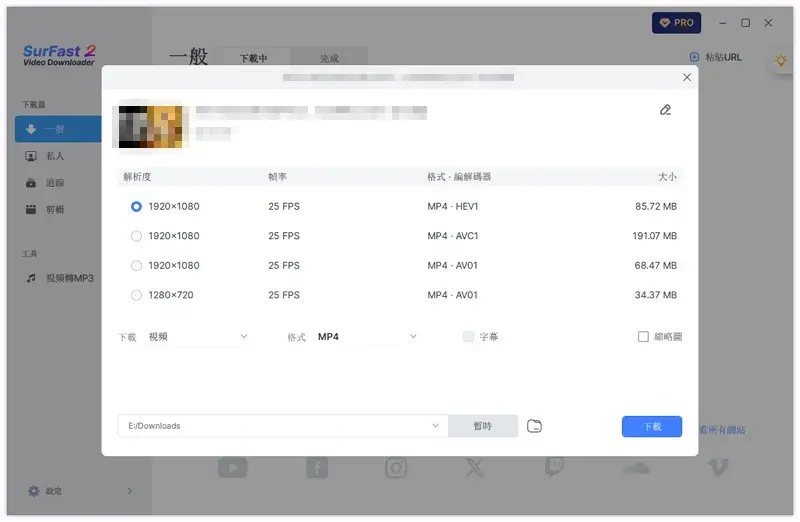This screenshot has height=522, width=800.
Task: Switch to the 完成 tab
Action: pyautogui.click(x=329, y=59)
